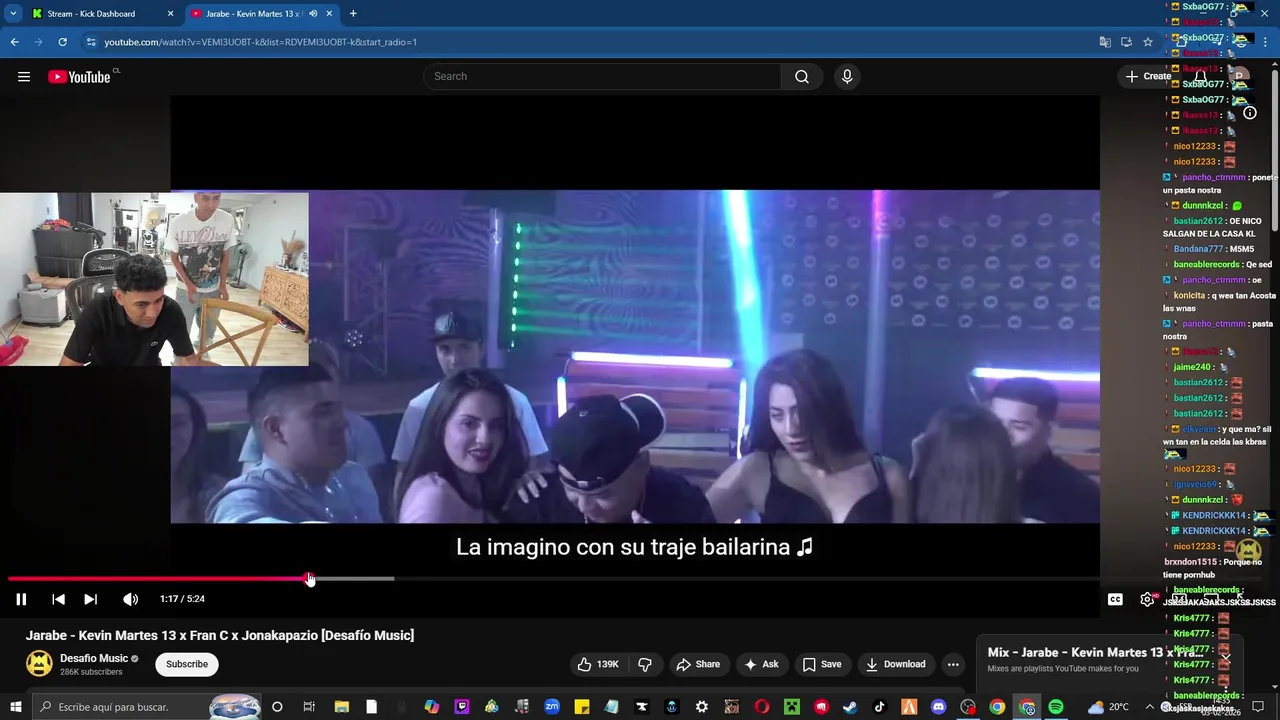Screen dimensions: 1280x720
Task: Launch Minecraft from taskbar
Action: (792, 707)
